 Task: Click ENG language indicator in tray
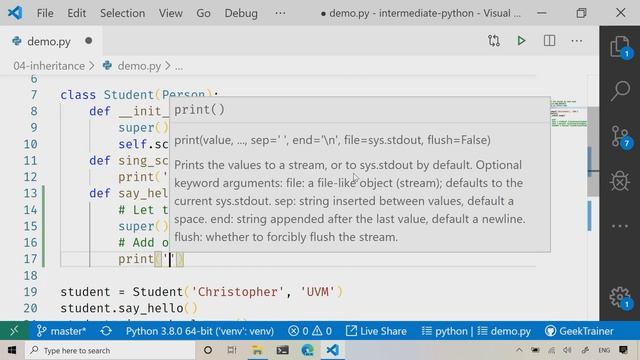pyautogui.click(x=604, y=350)
